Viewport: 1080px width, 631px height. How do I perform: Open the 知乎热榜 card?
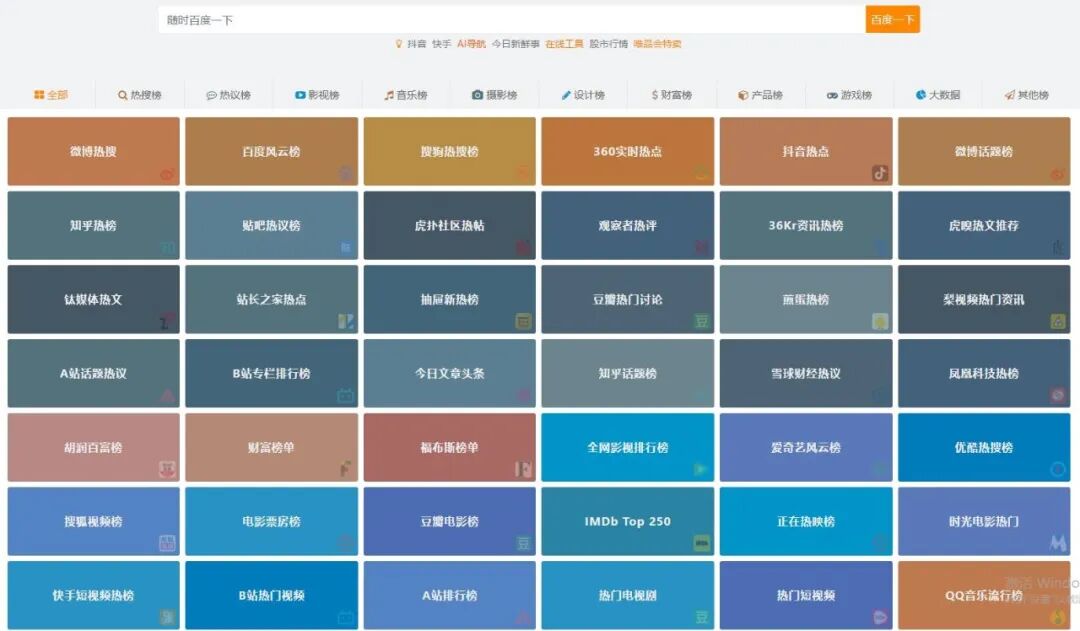tap(94, 225)
